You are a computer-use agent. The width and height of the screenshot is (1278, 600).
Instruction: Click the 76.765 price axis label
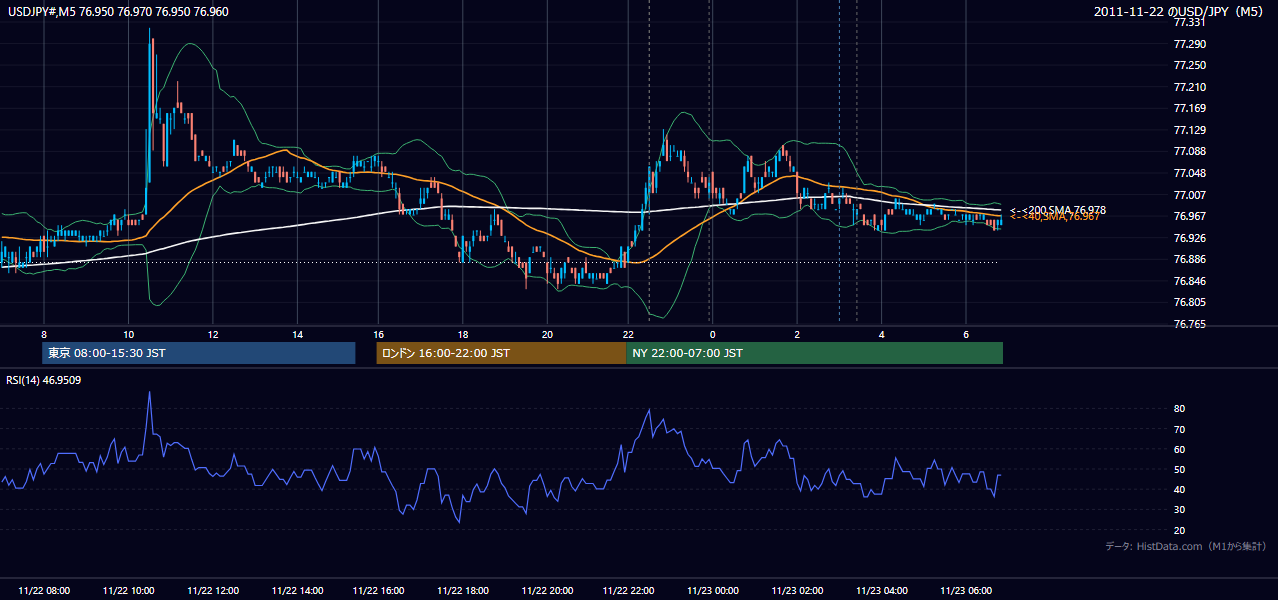point(1190,325)
